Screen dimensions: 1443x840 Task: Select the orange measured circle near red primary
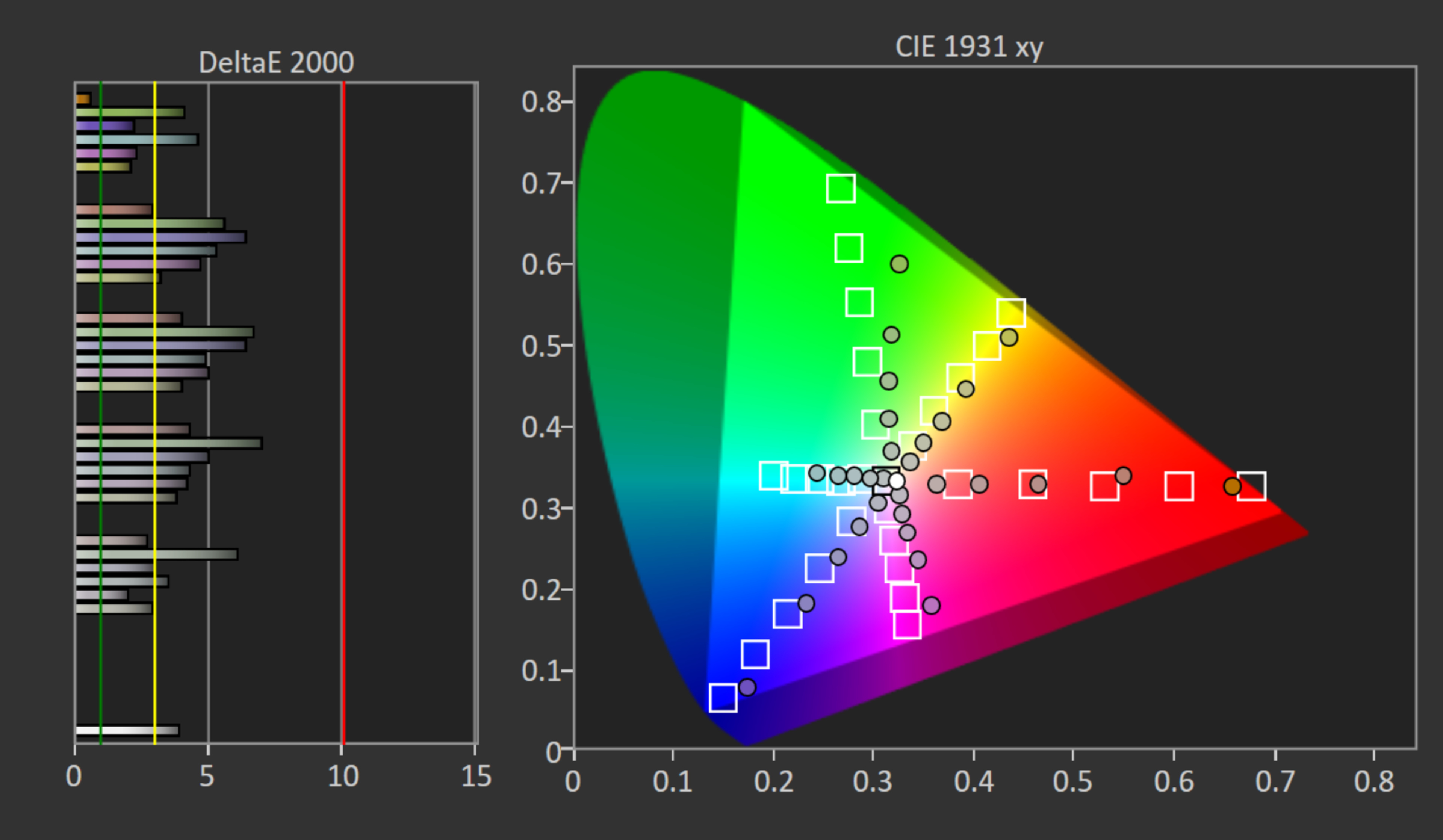[1232, 486]
